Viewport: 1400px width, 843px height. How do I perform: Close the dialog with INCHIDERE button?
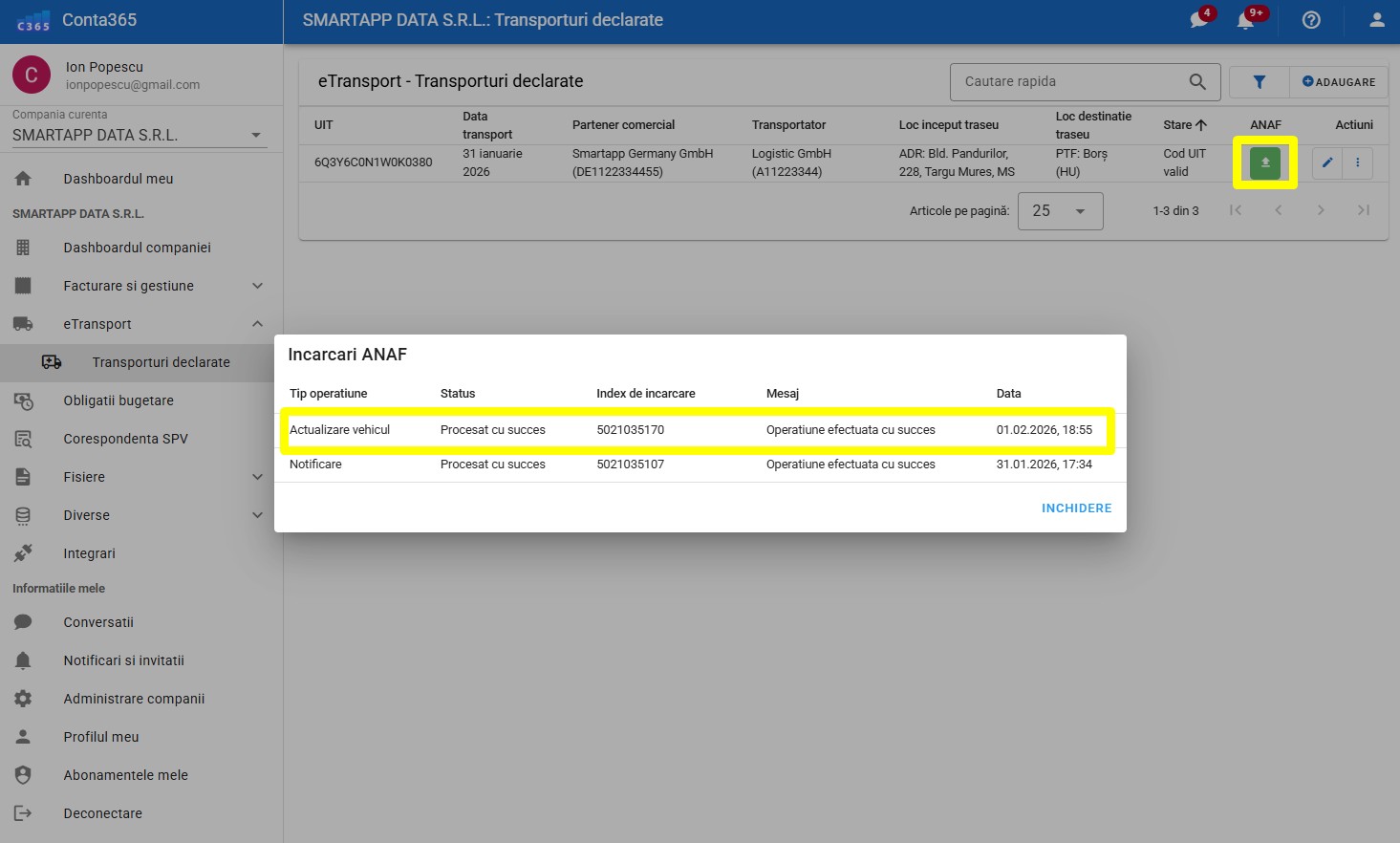[1076, 508]
